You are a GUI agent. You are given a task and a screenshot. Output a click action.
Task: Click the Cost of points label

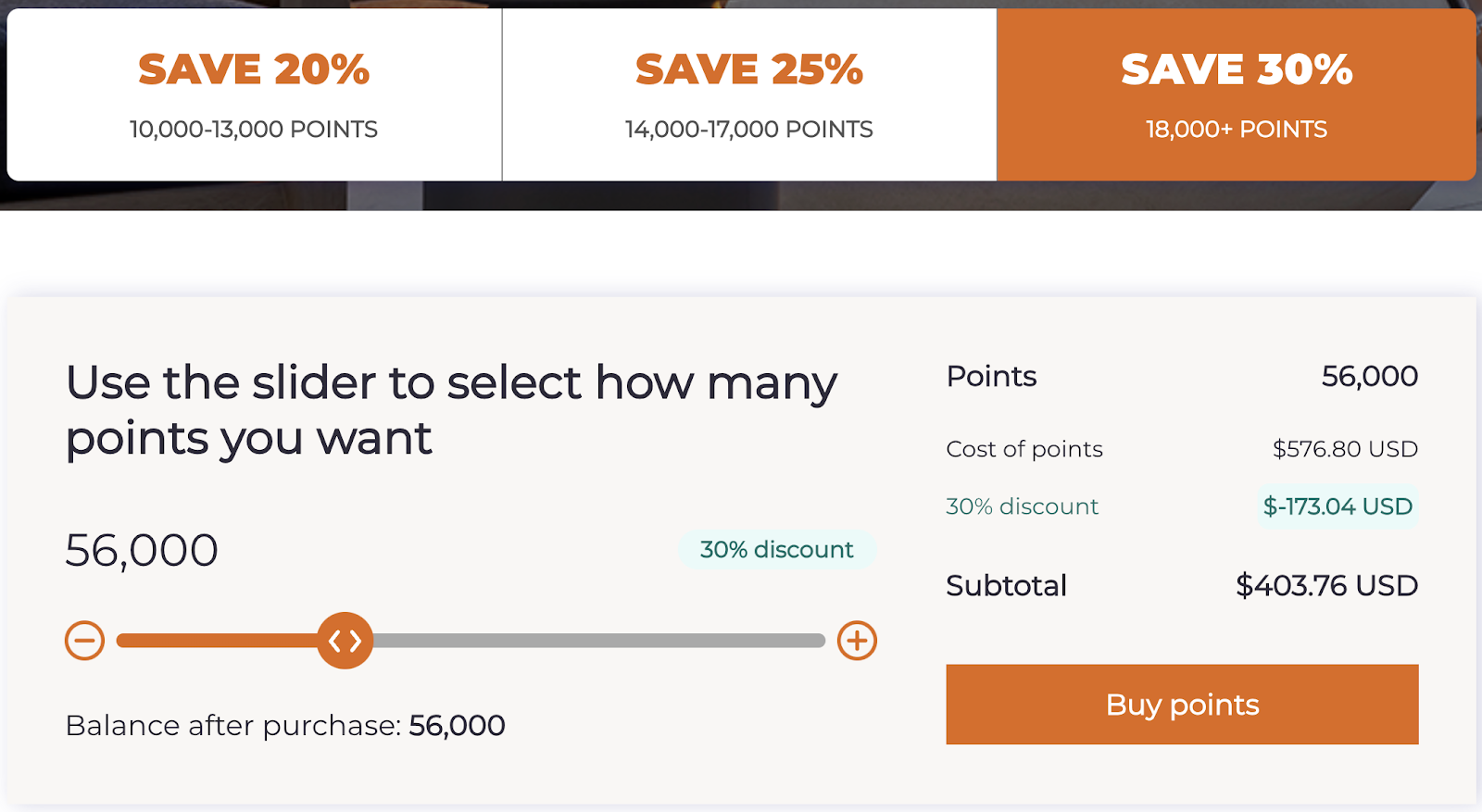click(1024, 449)
